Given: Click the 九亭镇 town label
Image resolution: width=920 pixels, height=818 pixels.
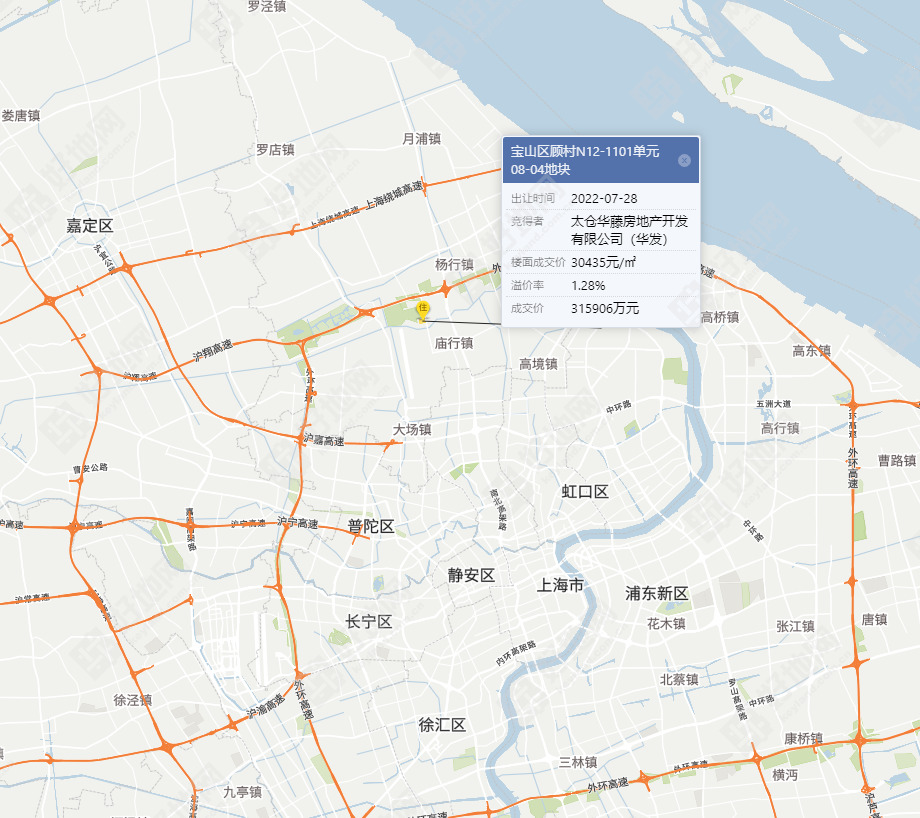Looking at the screenshot, I should [x=242, y=792].
